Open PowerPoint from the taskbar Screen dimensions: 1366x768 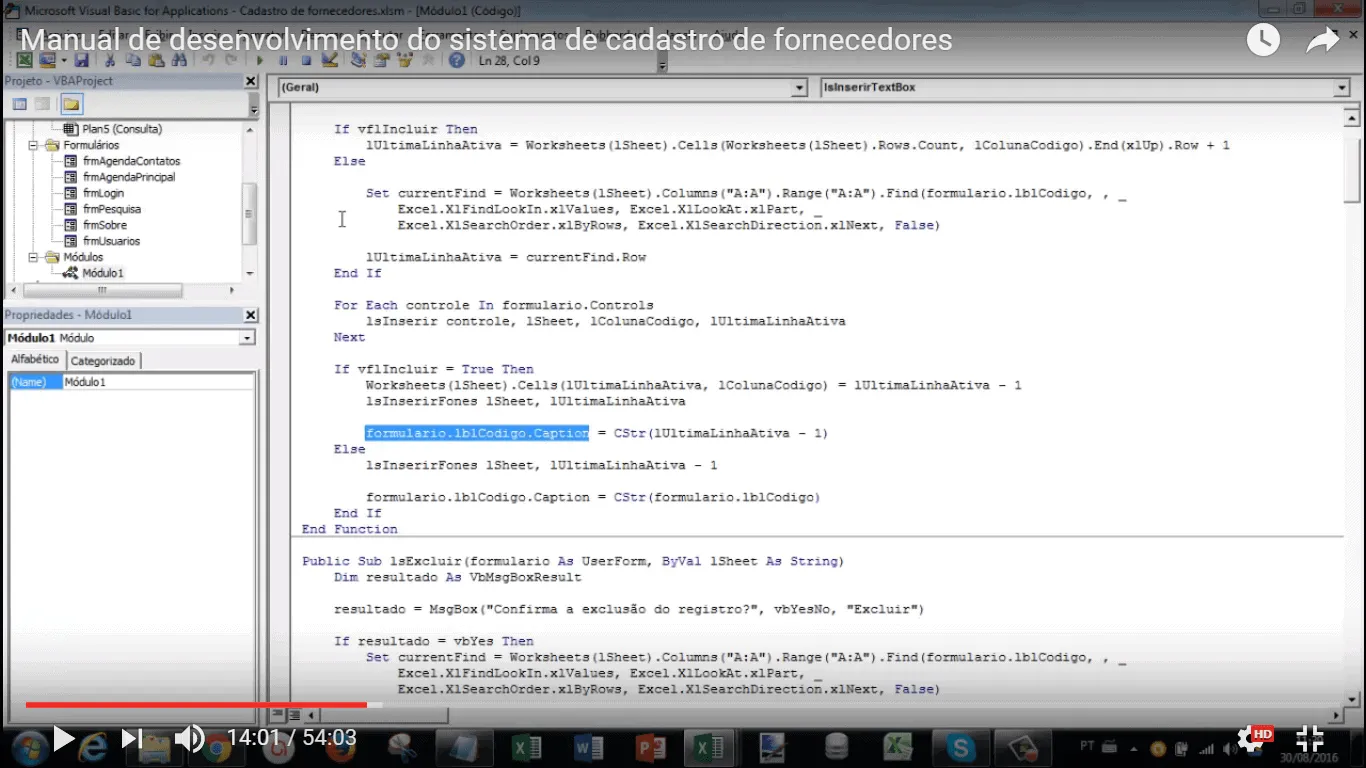[650, 747]
